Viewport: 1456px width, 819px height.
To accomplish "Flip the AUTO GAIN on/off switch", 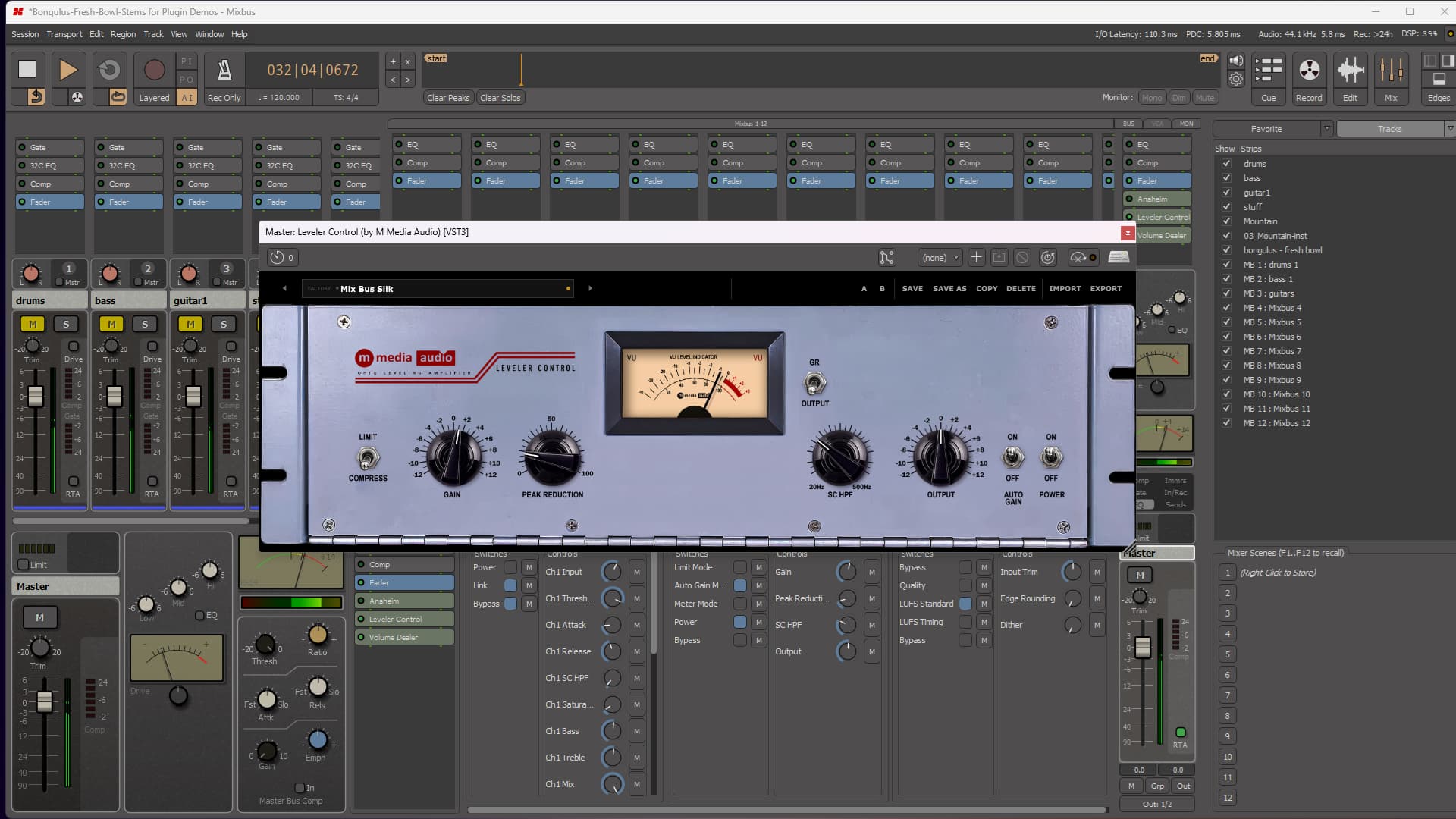I will [1012, 457].
